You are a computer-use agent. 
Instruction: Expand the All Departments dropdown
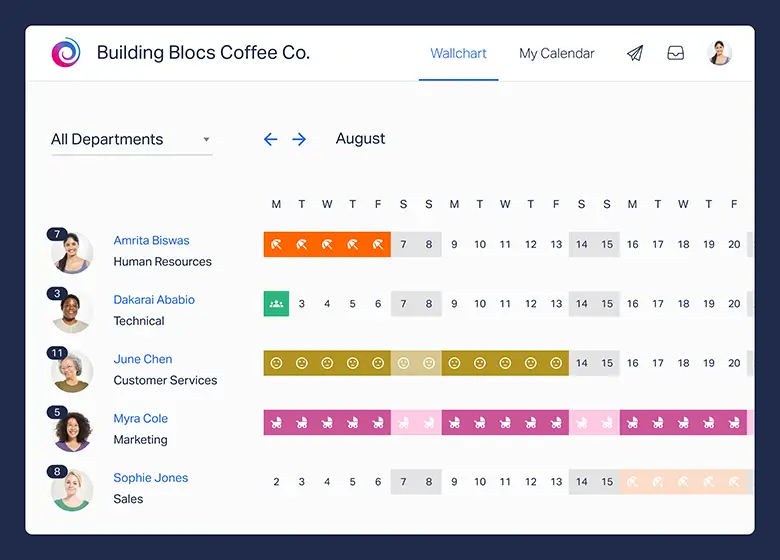[131, 140]
